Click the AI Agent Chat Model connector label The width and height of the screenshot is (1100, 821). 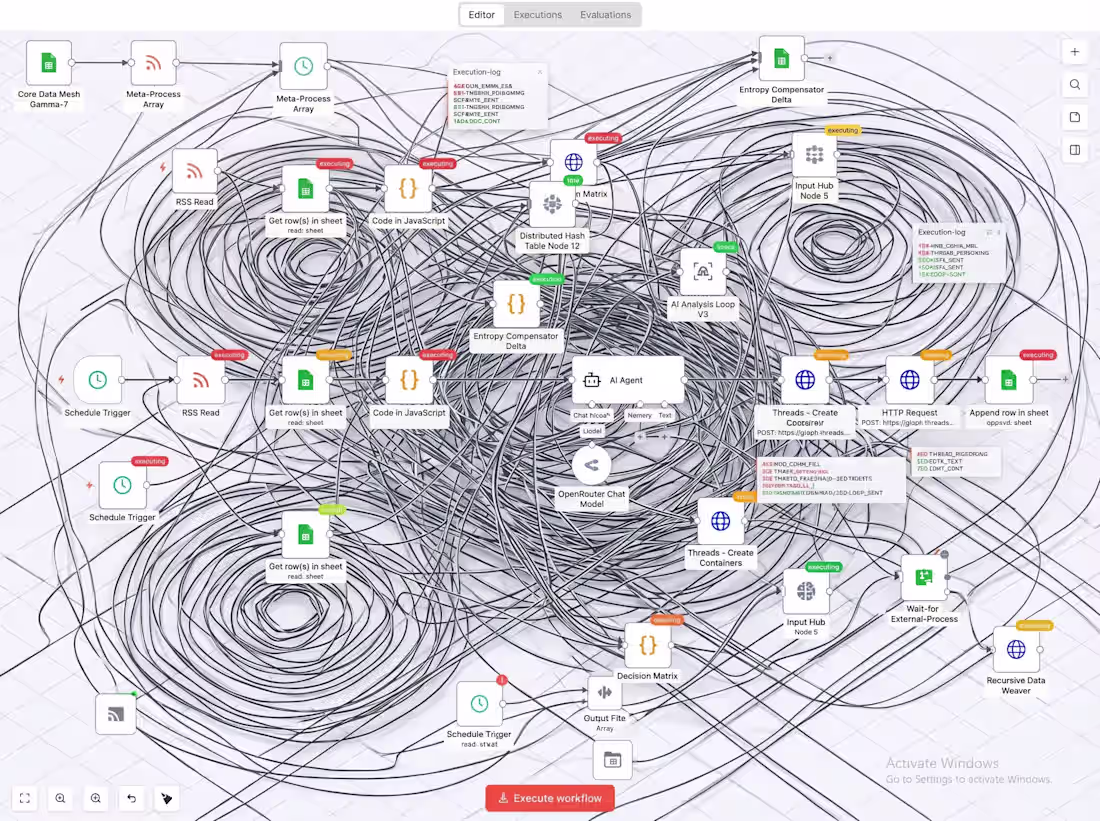tap(591, 415)
